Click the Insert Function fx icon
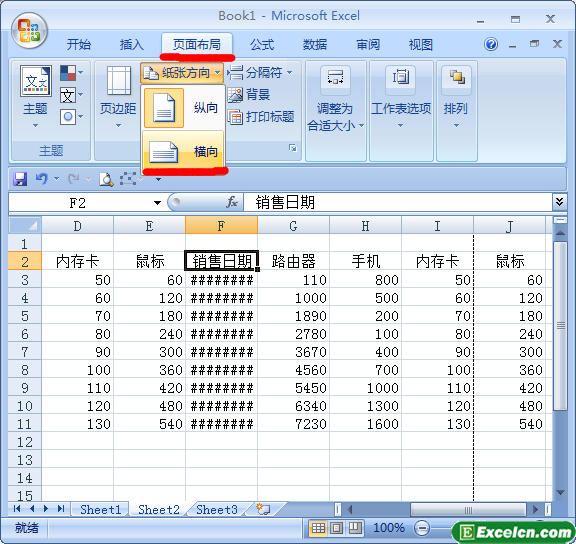 (x=232, y=202)
